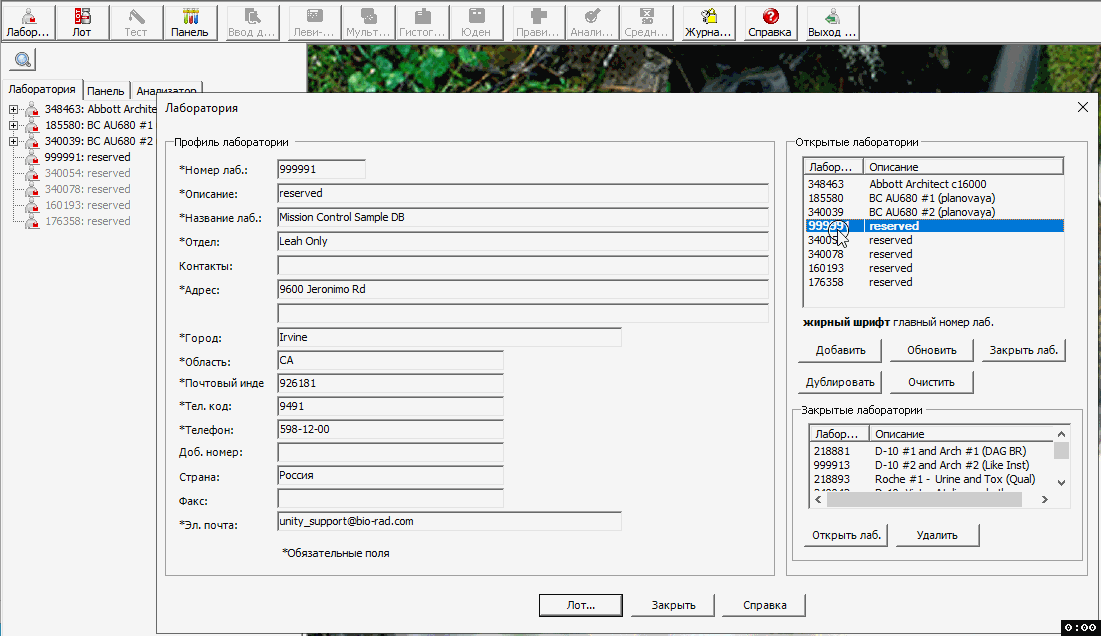This screenshot has width=1101, height=636.
Task: Expand tree node 185580 BC AU680 #1
Action: (13, 125)
